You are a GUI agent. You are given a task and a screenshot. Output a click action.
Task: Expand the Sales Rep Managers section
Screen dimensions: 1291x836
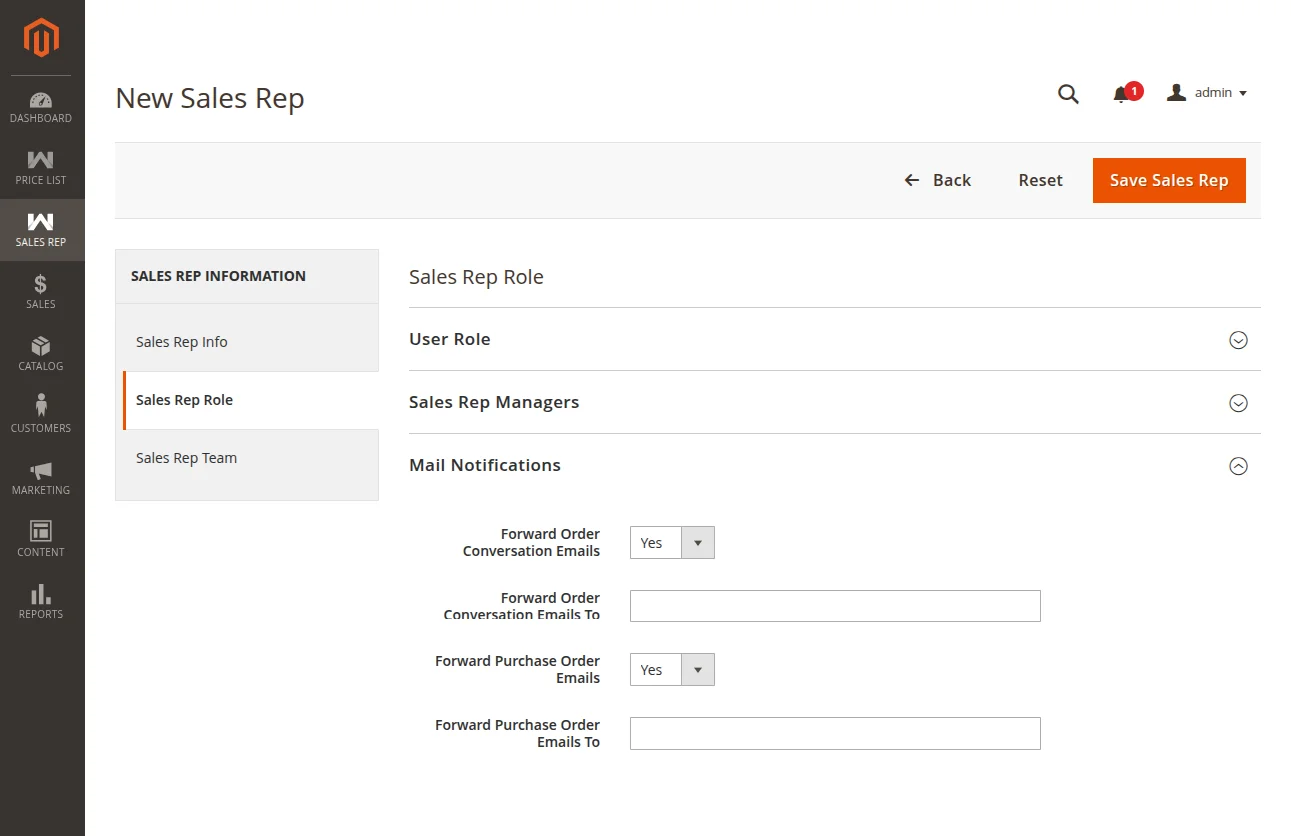click(x=1238, y=403)
